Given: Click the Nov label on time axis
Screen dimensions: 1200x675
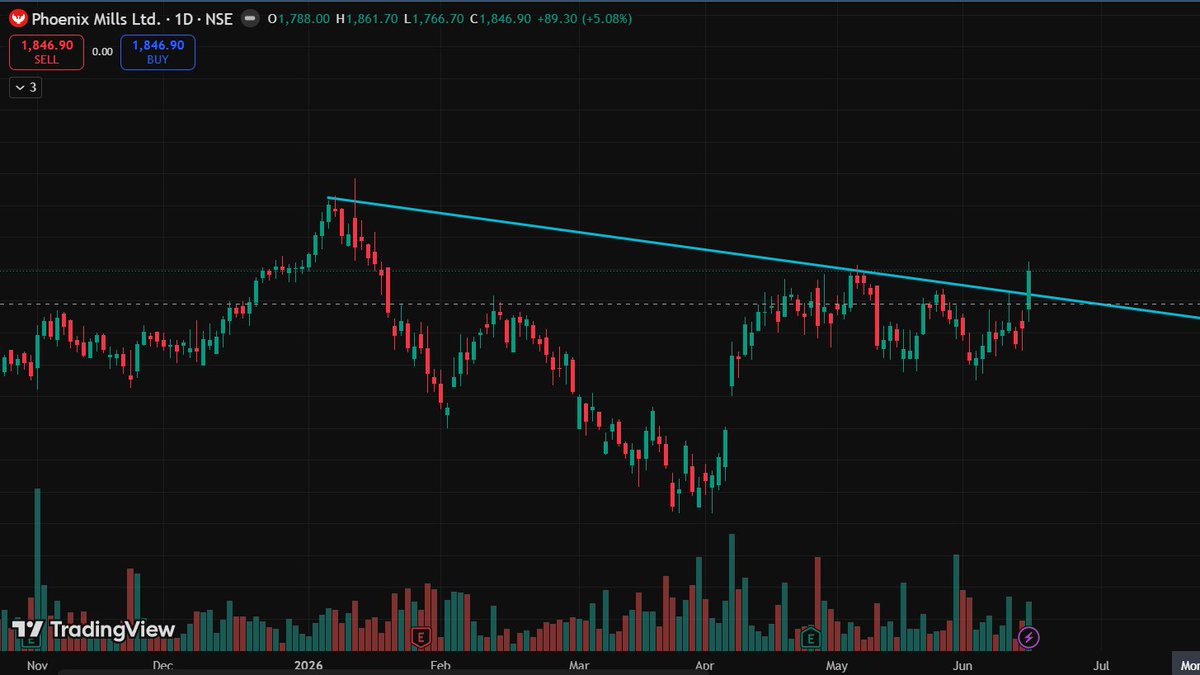Looking at the screenshot, I should tap(36, 665).
